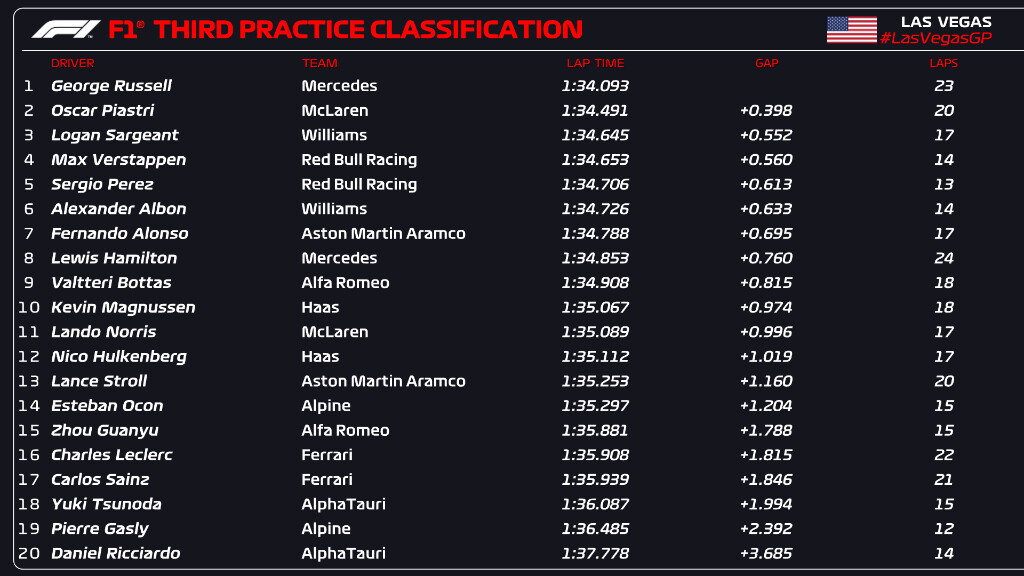1024x576 pixels.
Task: Click the F1 logo icon
Action: [x=66, y=30]
